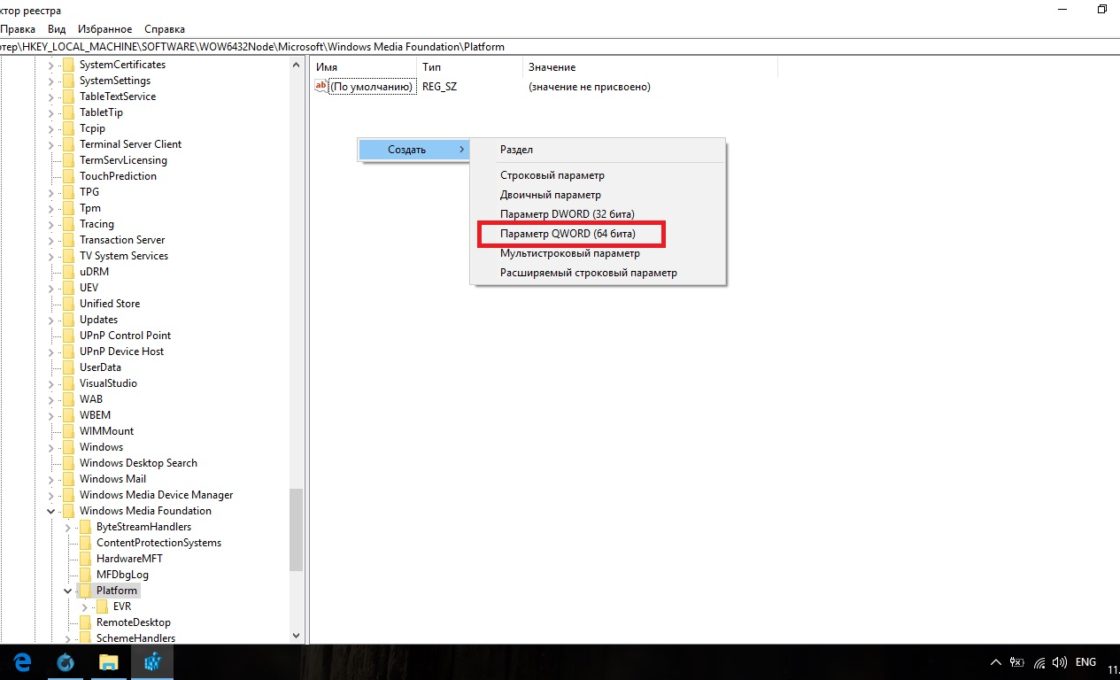Choose Параметр DWORD (32 бита)

[x=597, y=214]
